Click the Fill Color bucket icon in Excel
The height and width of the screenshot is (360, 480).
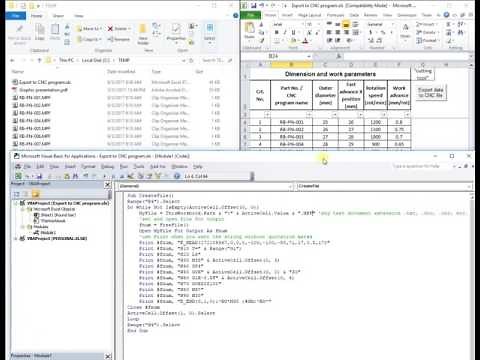click(x=293, y=40)
